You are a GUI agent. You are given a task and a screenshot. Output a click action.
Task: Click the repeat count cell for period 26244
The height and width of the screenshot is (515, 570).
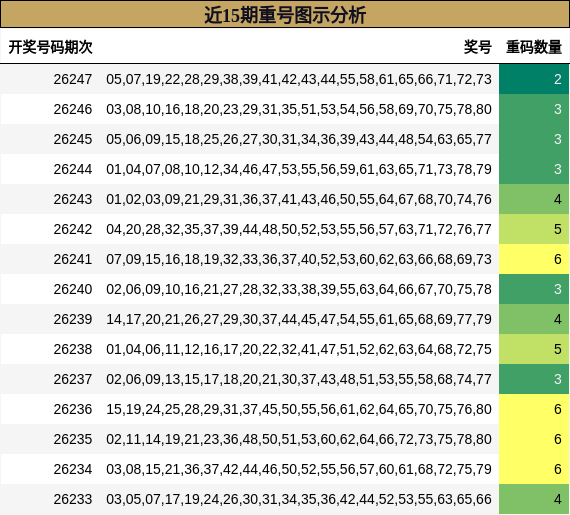click(x=534, y=169)
